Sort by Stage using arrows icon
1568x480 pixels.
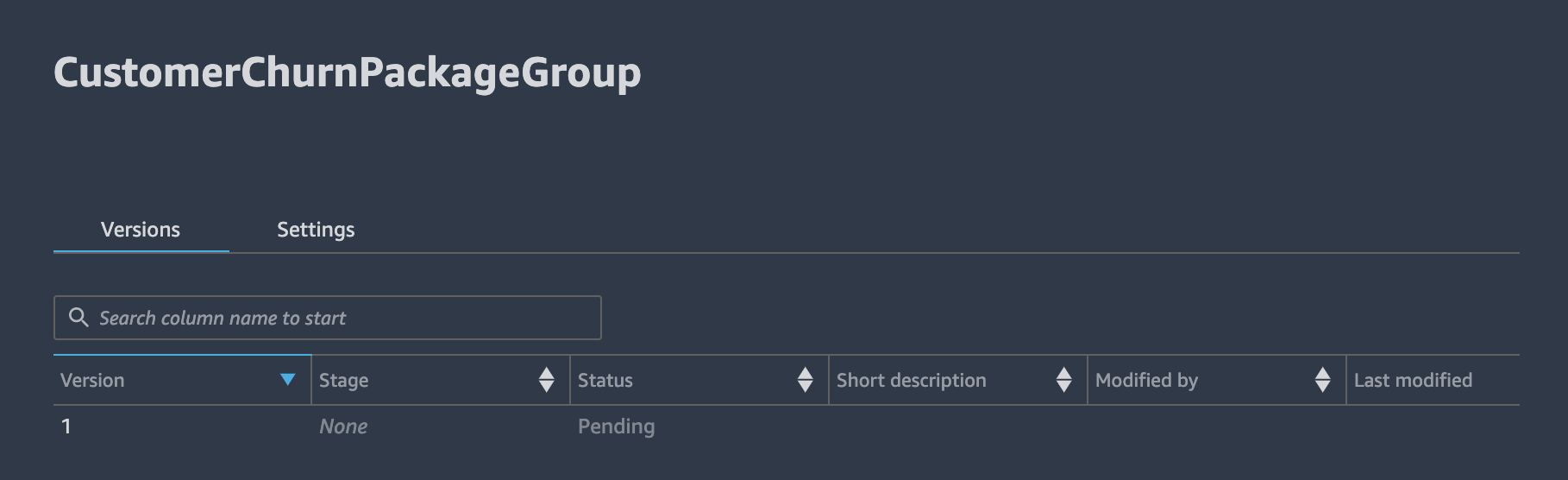point(546,380)
